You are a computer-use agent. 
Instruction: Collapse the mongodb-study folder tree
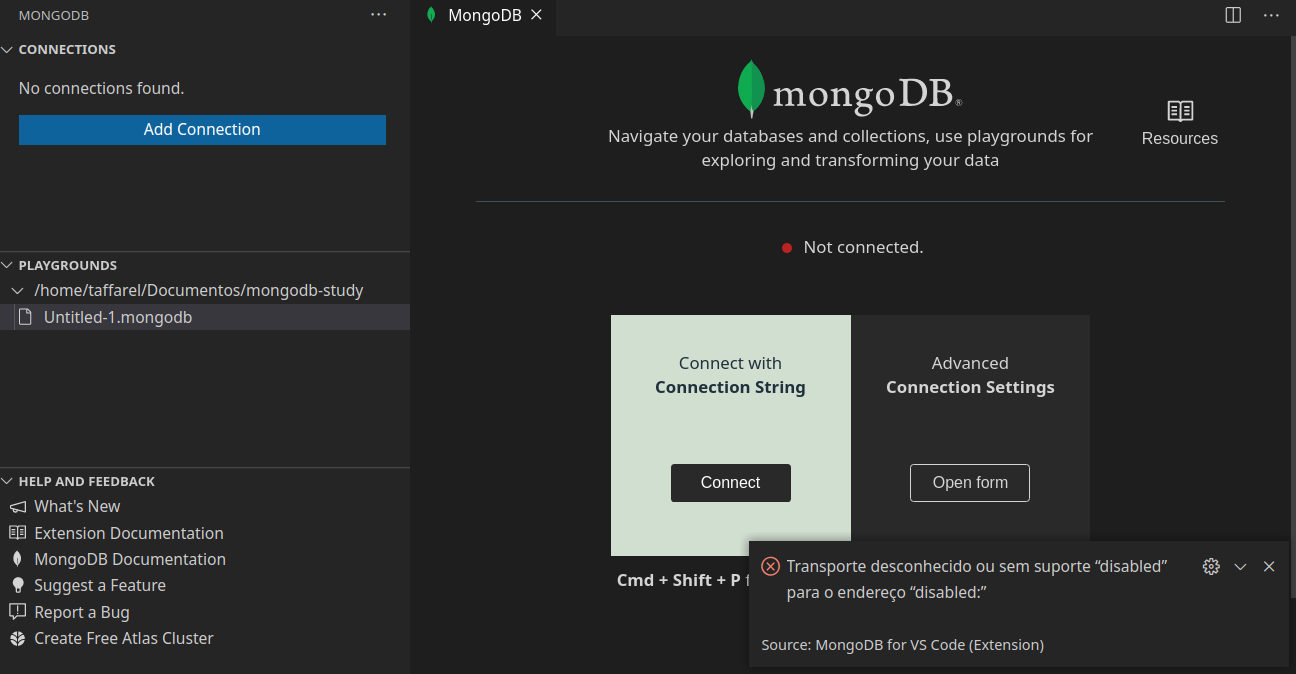18,291
